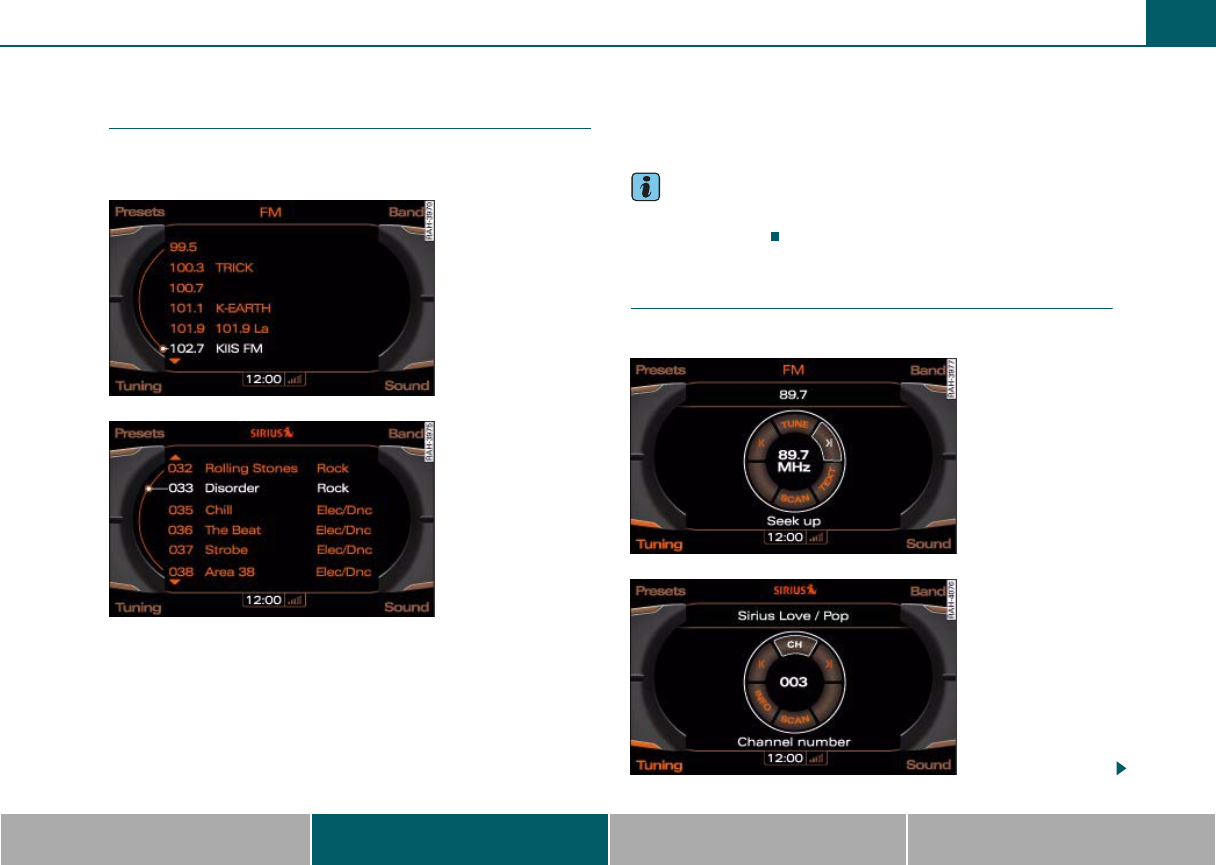Select channel 035 Chill

point(270,510)
